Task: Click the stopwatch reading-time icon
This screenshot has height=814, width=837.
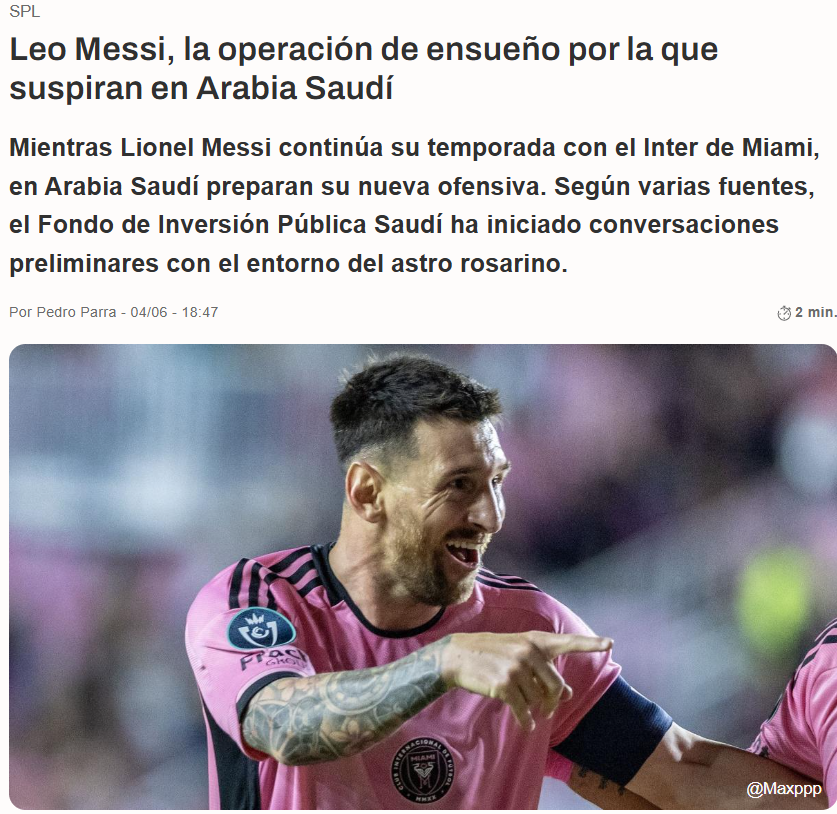Action: [784, 313]
